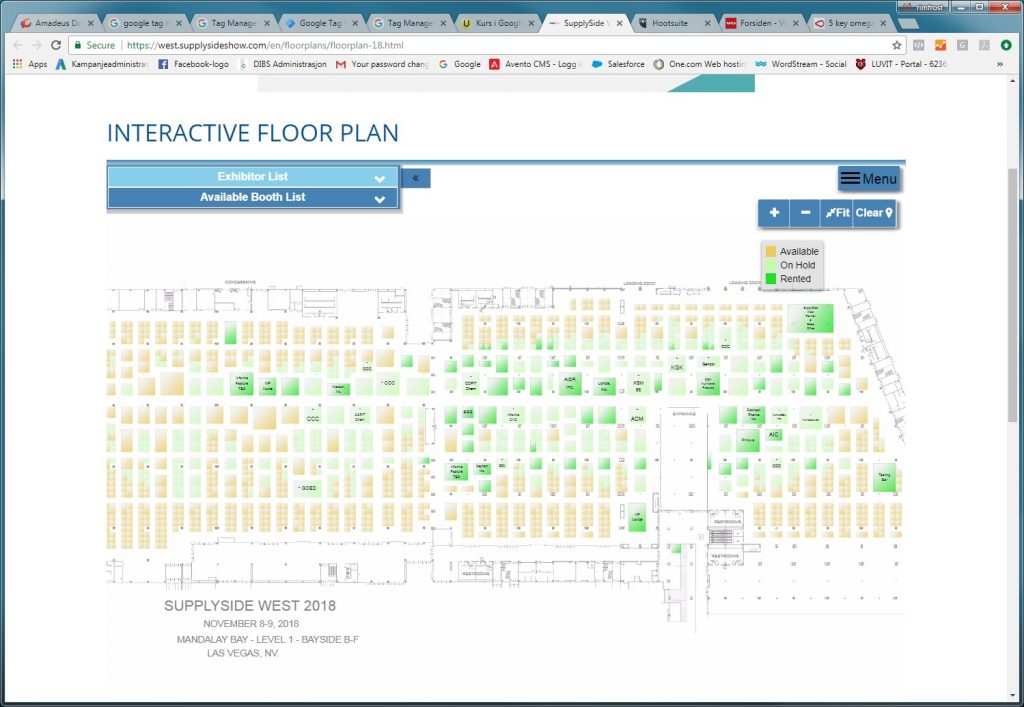This screenshot has height=707, width=1024.
Task: Open the Apps bookmarks shortcut
Action: tap(30, 64)
